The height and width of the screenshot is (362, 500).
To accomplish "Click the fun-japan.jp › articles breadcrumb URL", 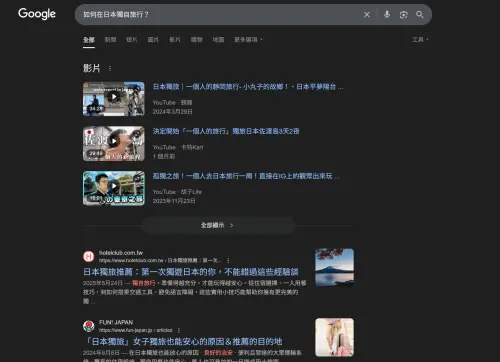I will (x=136, y=330).
